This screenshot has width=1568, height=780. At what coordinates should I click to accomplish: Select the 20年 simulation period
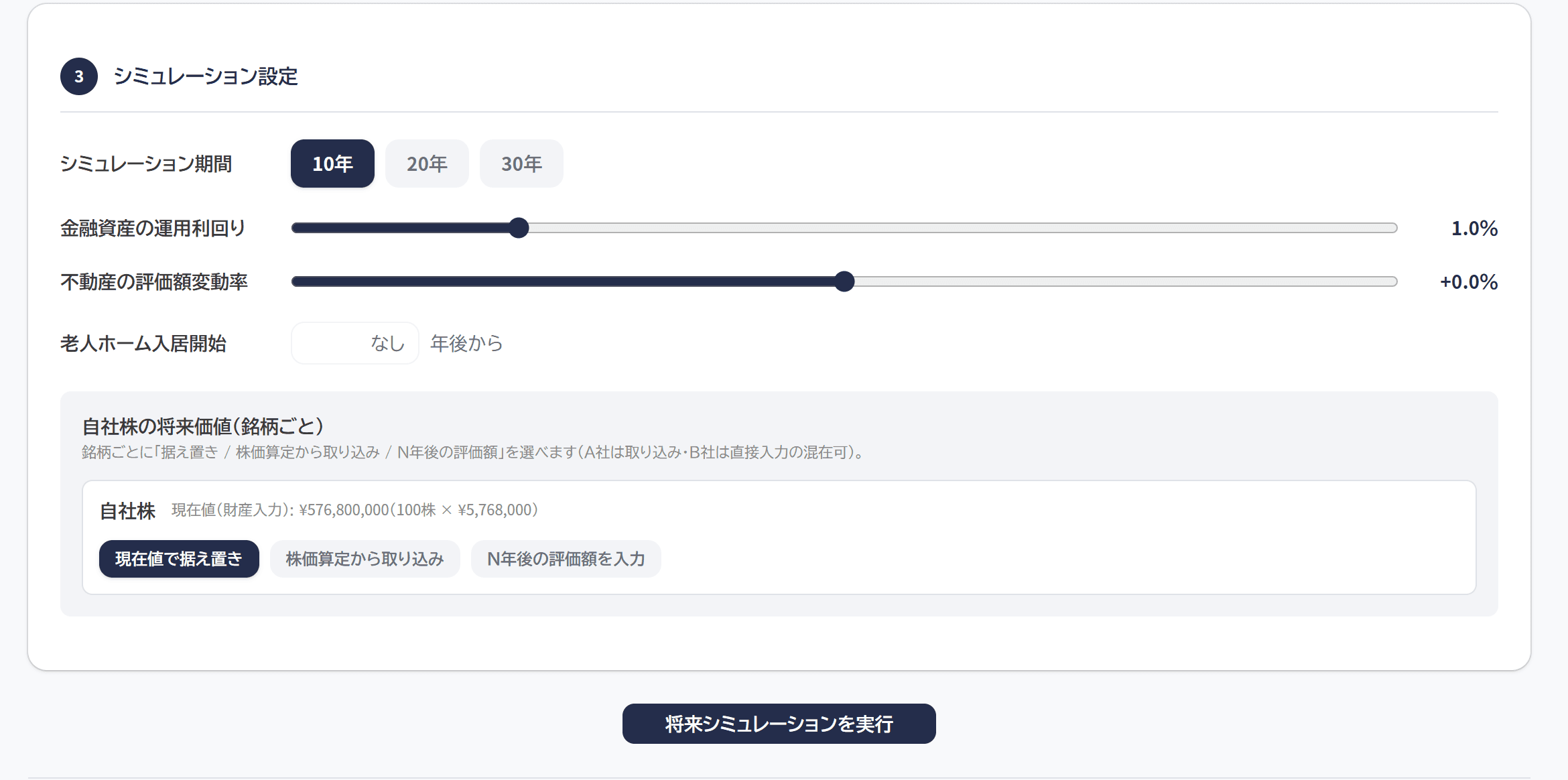[427, 164]
